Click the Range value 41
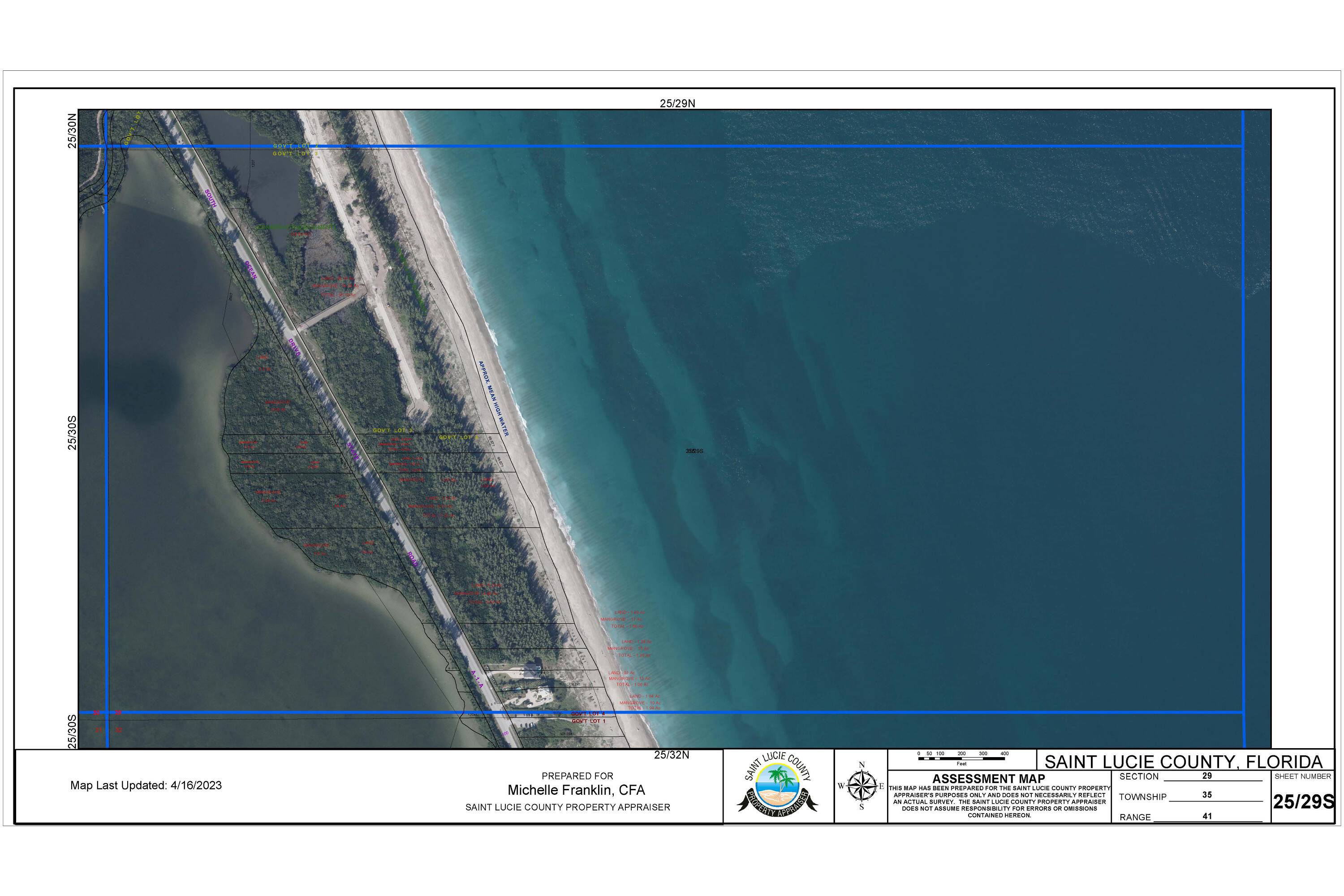The image size is (1344, 896). (x=1207, y=816)
